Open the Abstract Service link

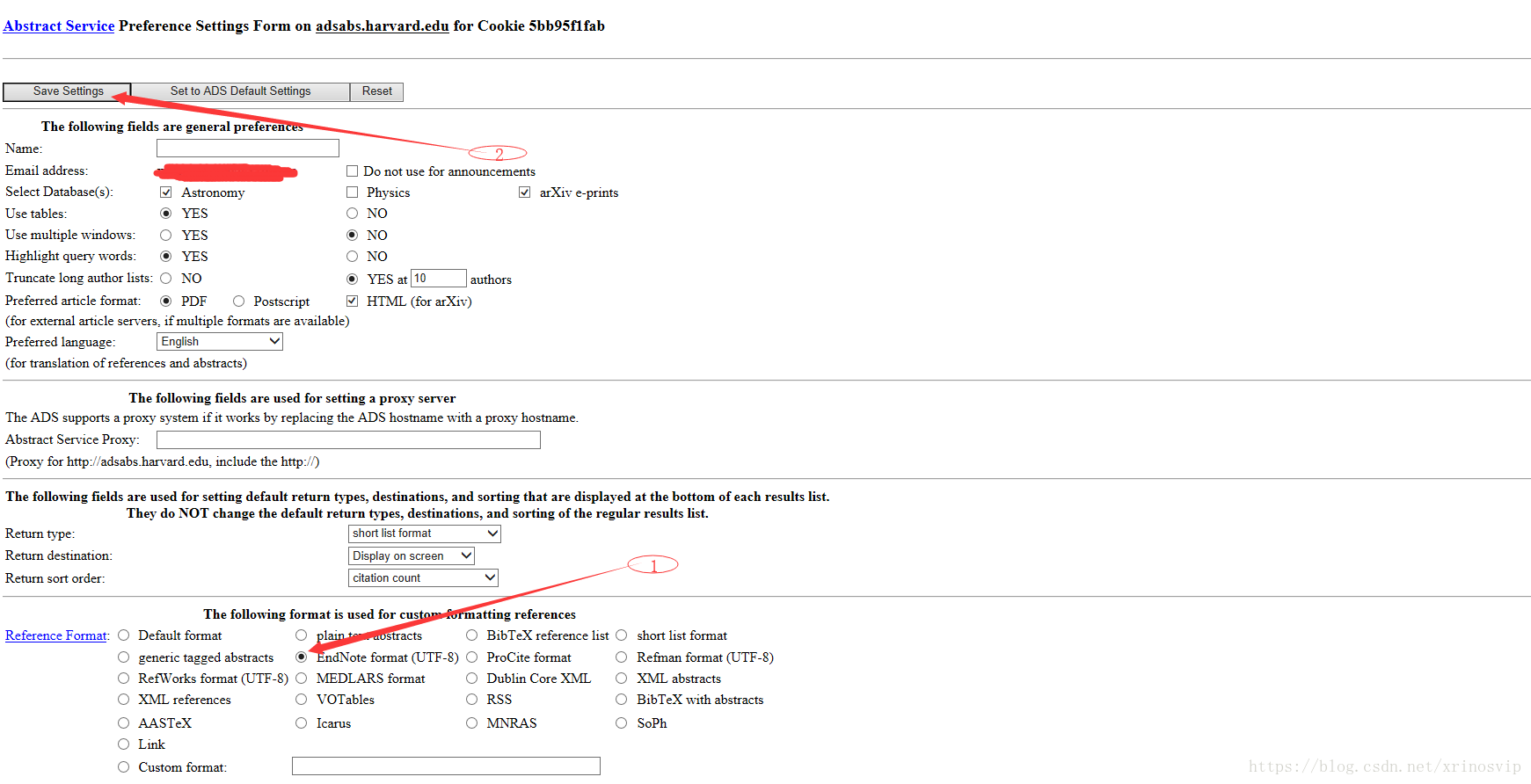pos(59,25)
